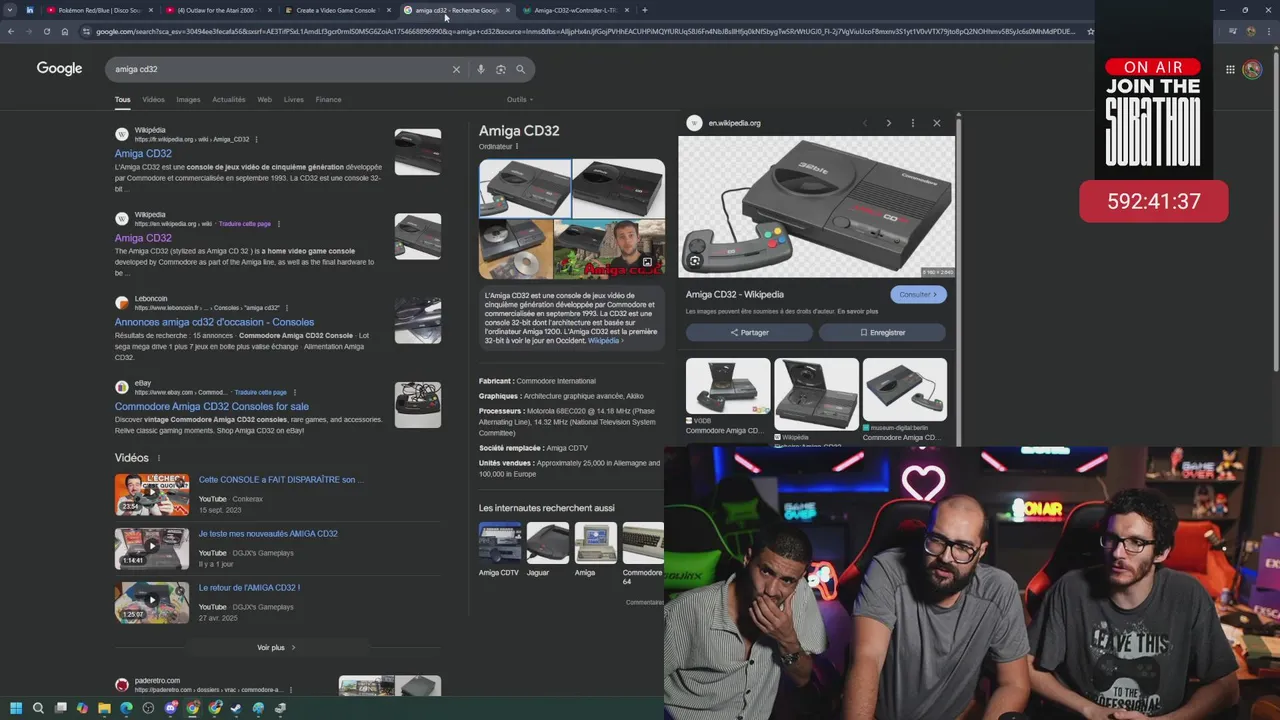This screenshot has height=720, width=1280.
Task: Open video Le retour de l'AMIGA CD32
Action: click(249, 588)
